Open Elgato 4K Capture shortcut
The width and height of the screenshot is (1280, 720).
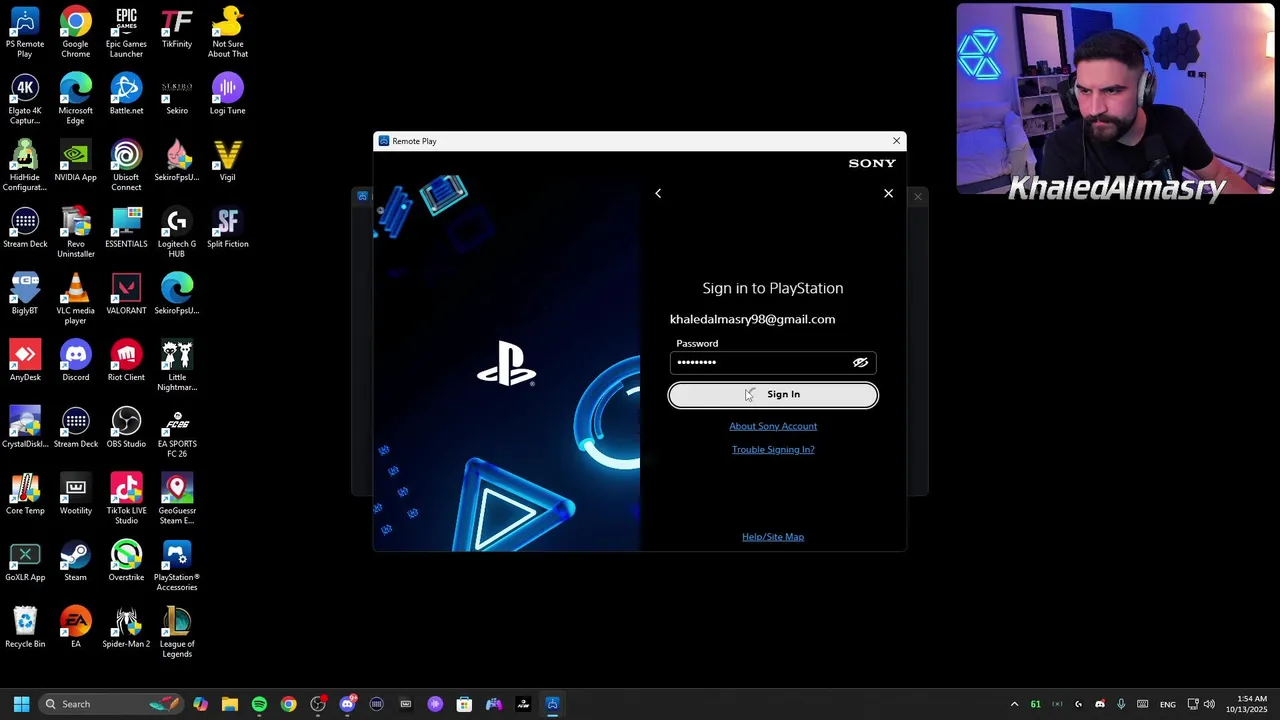(25, 99)
